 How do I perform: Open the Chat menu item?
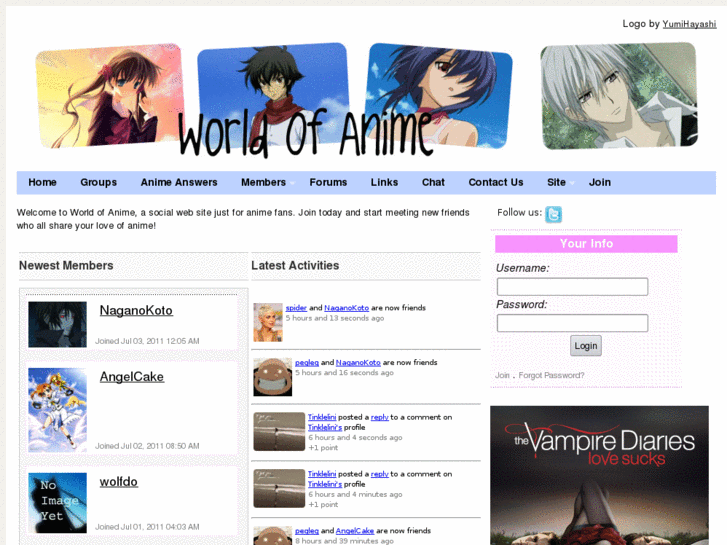point(433,182)
